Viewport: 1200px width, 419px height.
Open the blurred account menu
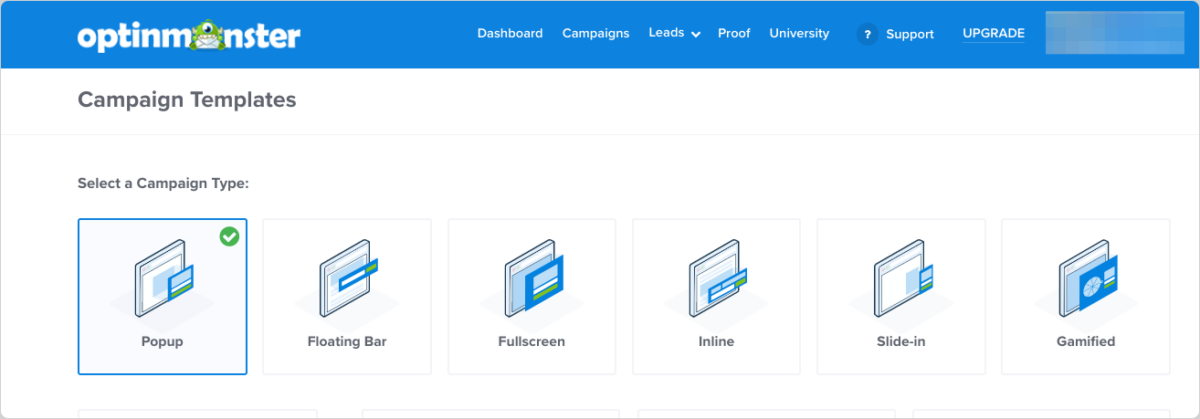point(1116,33)
